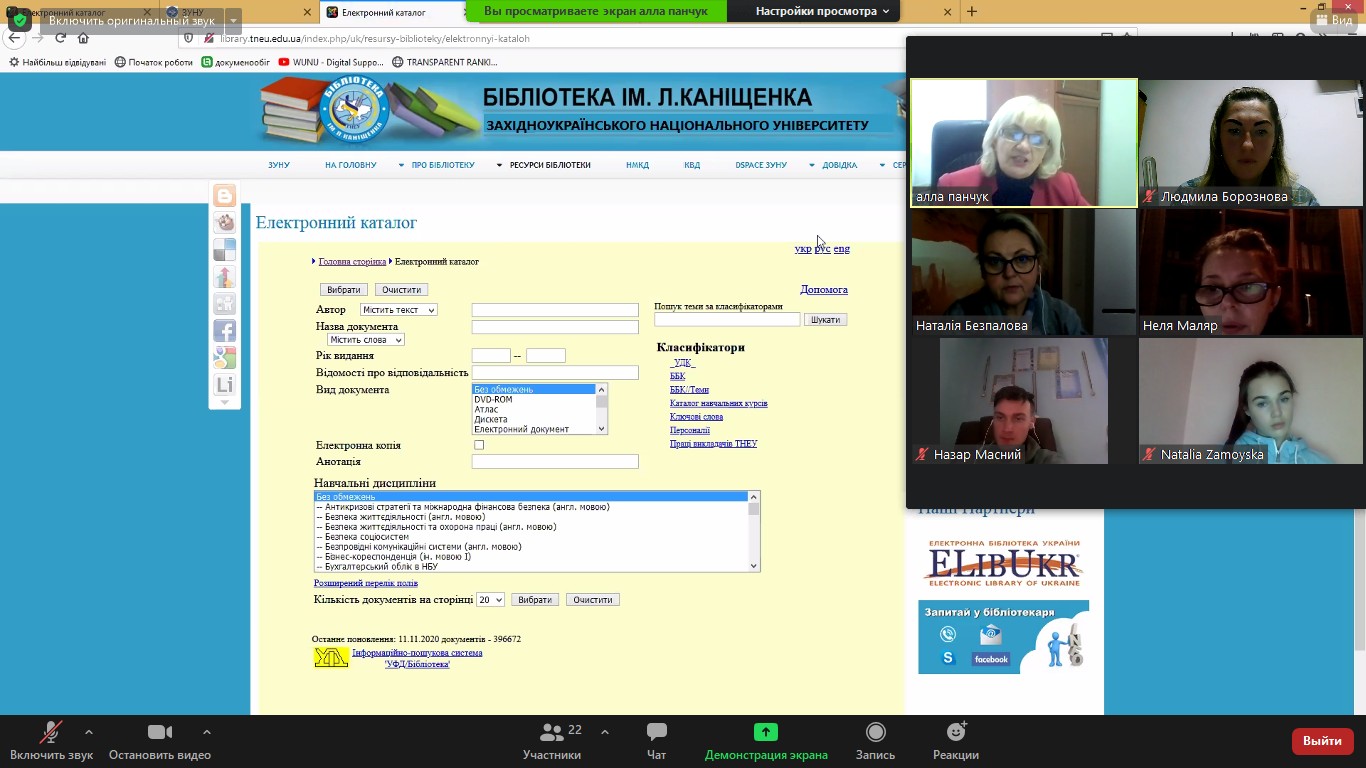This screenshot has width=1366, height=768.
Task: Tick the Електронна копія checkbox
Action: 479,445
